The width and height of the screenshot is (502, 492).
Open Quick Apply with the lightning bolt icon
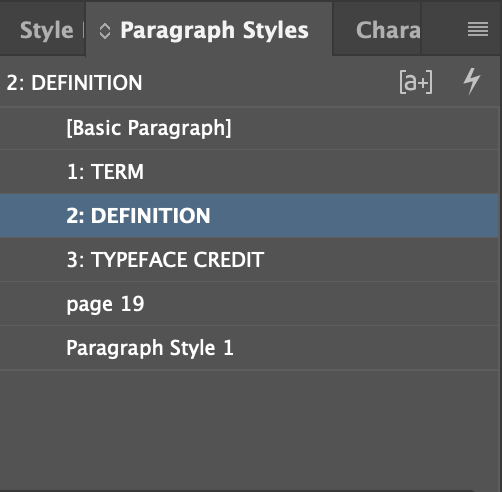(472, 81)
